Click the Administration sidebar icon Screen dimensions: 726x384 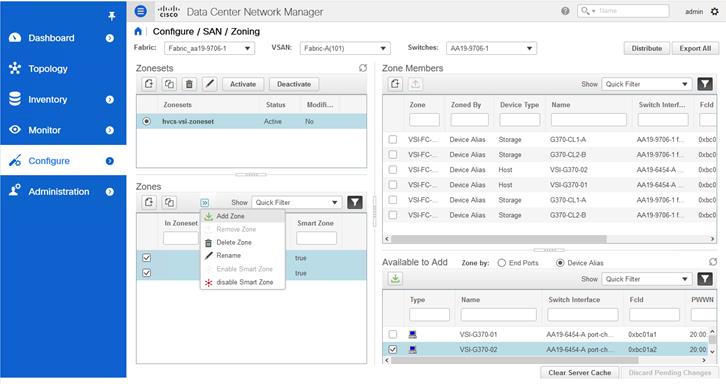point(15,191)
